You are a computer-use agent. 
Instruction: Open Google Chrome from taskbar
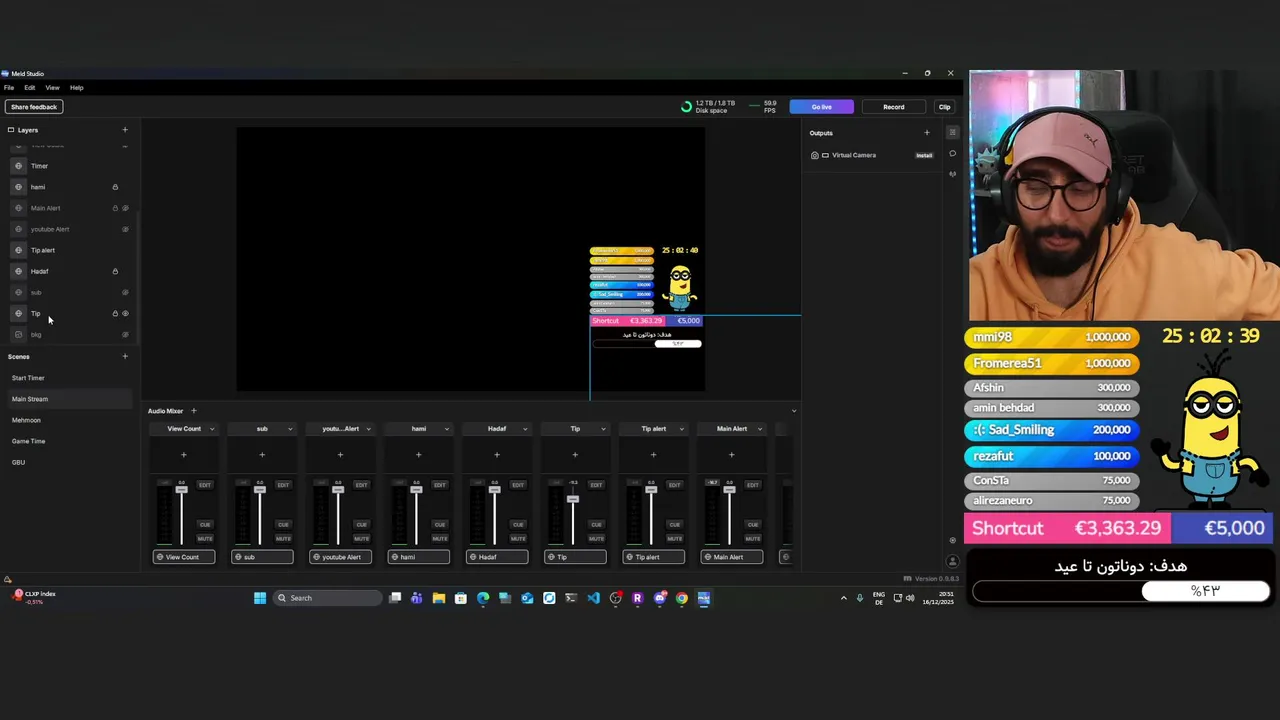point(682,598)
